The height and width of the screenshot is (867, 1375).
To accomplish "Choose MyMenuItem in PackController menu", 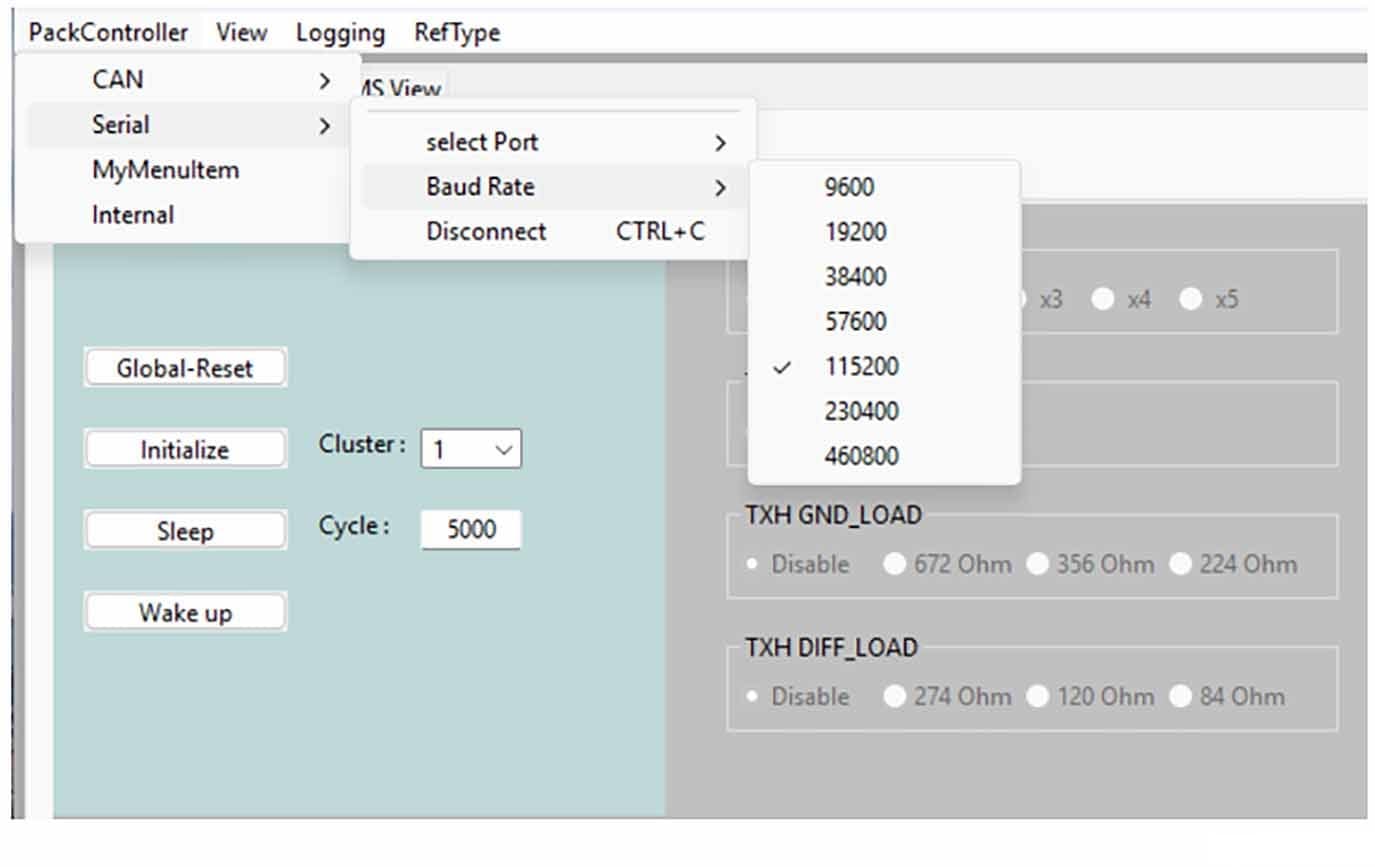I will pos(188,170).
